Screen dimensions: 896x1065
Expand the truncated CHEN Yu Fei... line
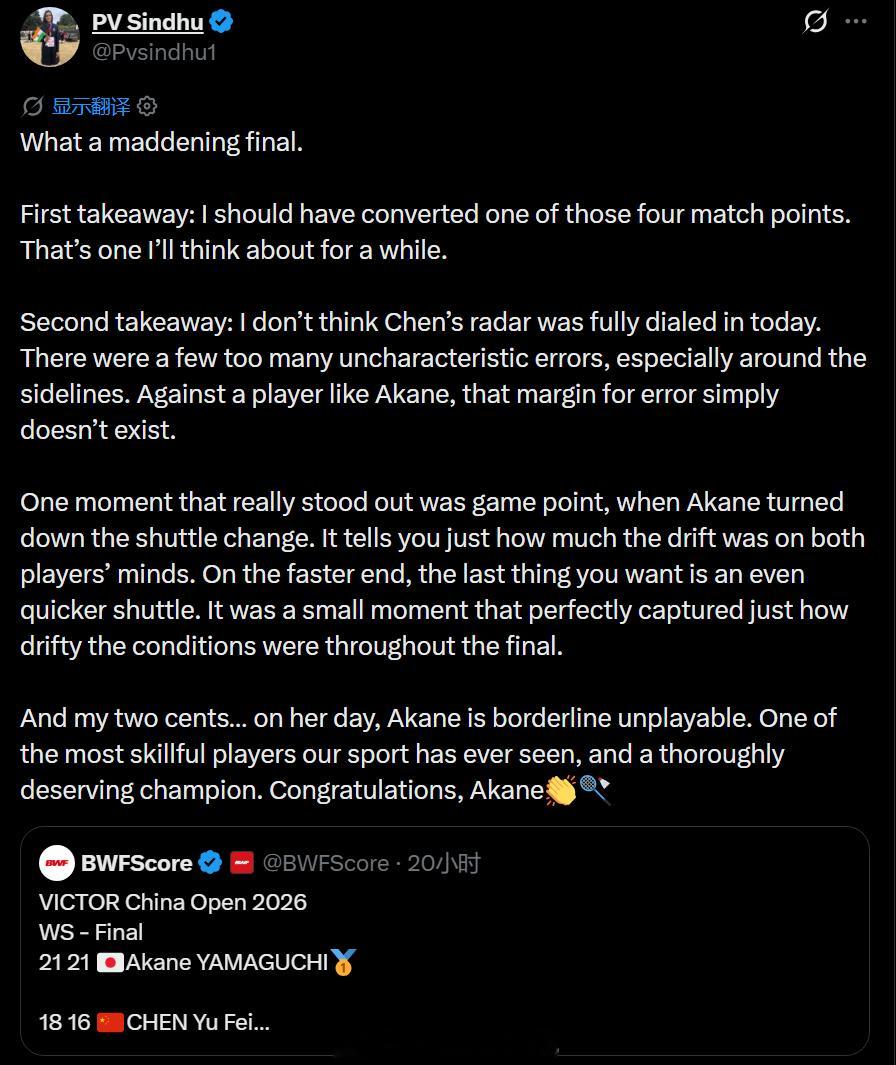[x=198, y=1022]
